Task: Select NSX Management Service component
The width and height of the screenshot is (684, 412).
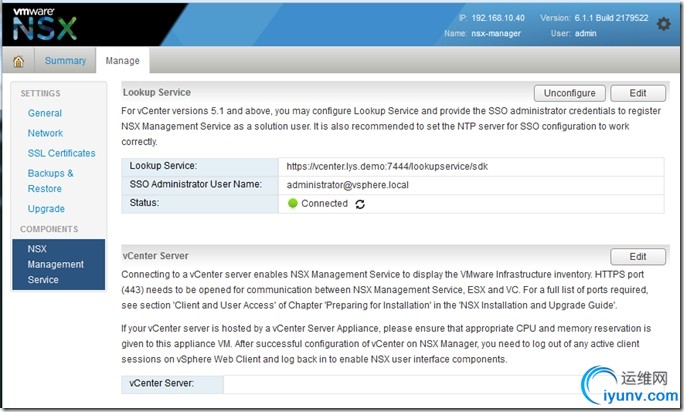Action: point(58,264)
